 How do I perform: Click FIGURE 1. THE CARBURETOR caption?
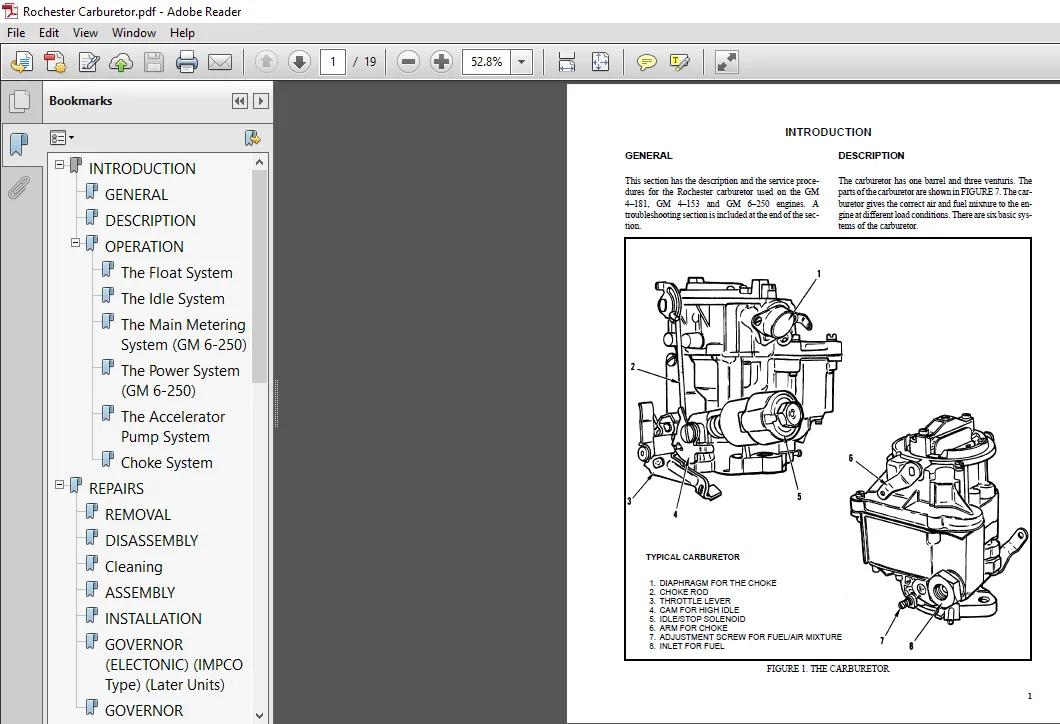[827, 669]
